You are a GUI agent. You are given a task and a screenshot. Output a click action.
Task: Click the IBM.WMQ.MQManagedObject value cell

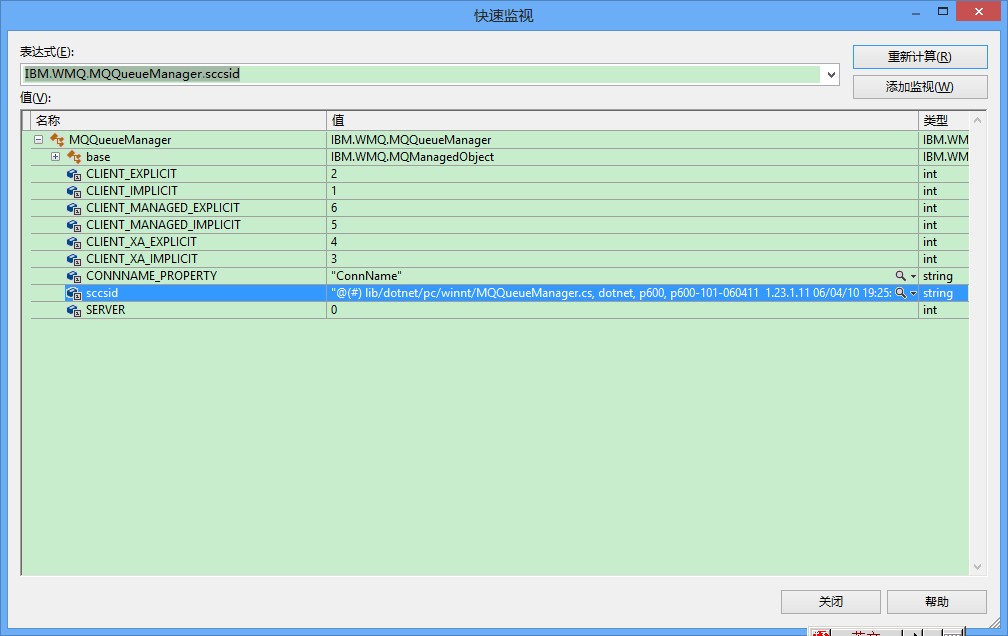(622, 157)
